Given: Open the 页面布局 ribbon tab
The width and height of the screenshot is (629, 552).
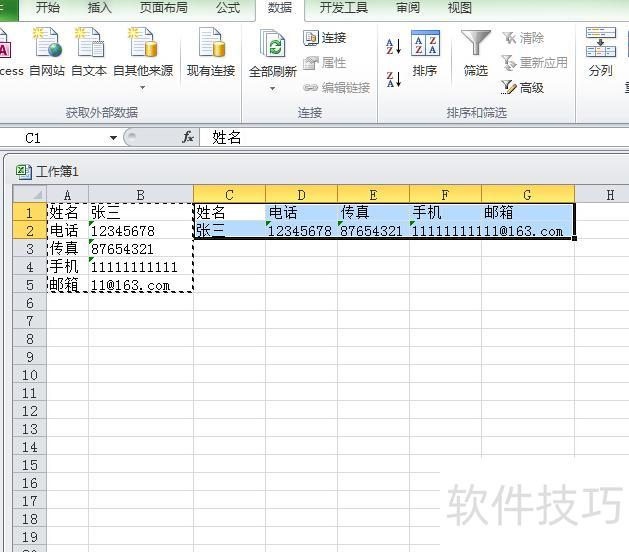Looking at the screenshot, I should click(x=164, y=8).
